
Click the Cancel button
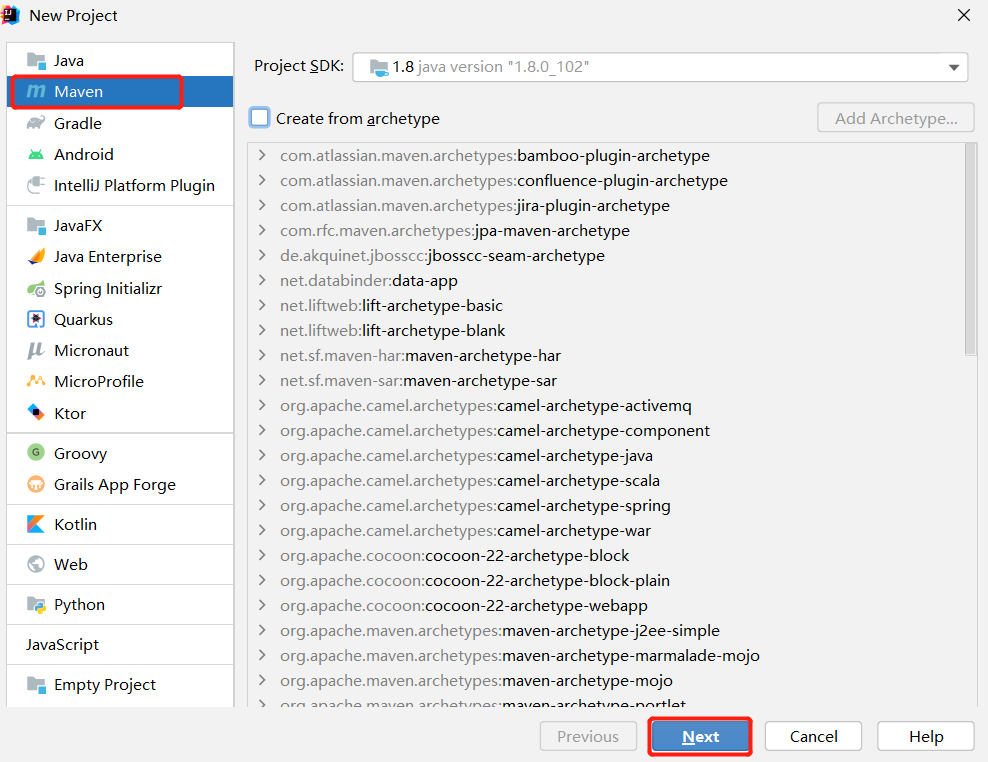(813, 736)
